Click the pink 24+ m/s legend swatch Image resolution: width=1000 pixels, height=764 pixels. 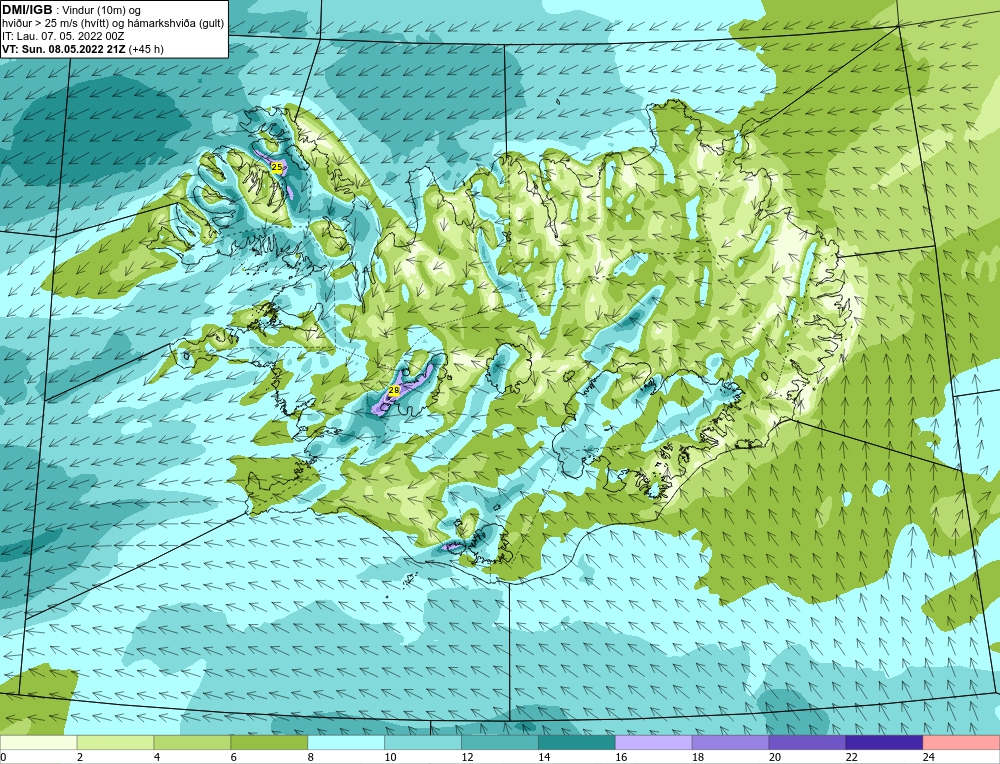tap(961, 743)
